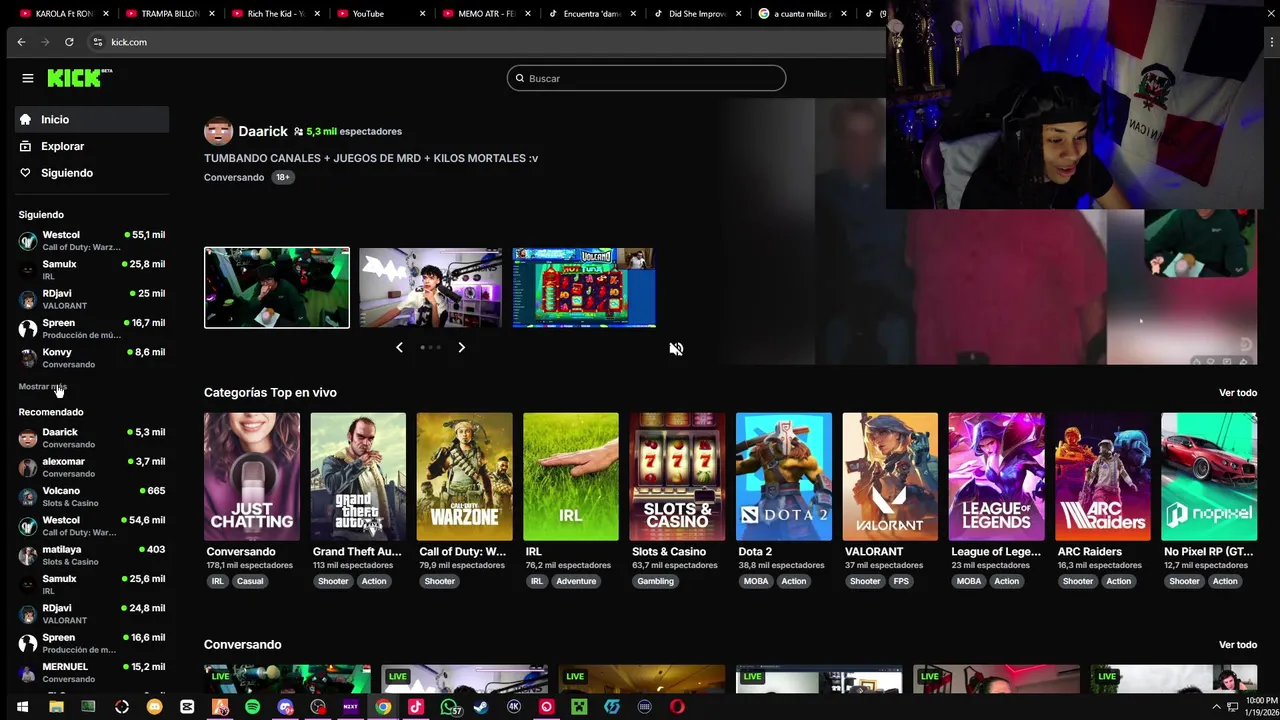Open the Slots & Casino category card

coord(677,476)
